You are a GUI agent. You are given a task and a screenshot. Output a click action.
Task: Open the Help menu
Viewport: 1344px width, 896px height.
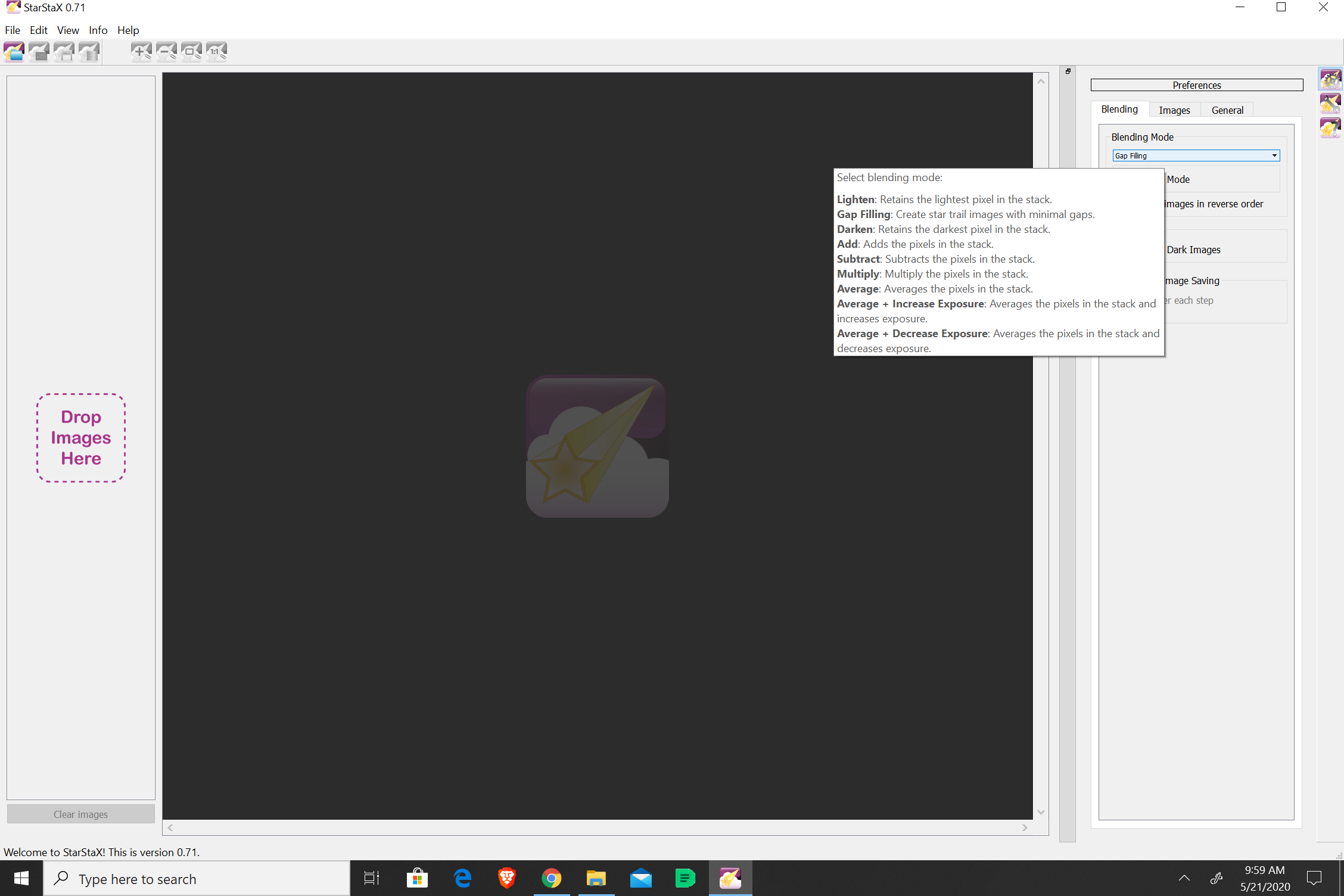pyautogui.click(x=128, y=30)
